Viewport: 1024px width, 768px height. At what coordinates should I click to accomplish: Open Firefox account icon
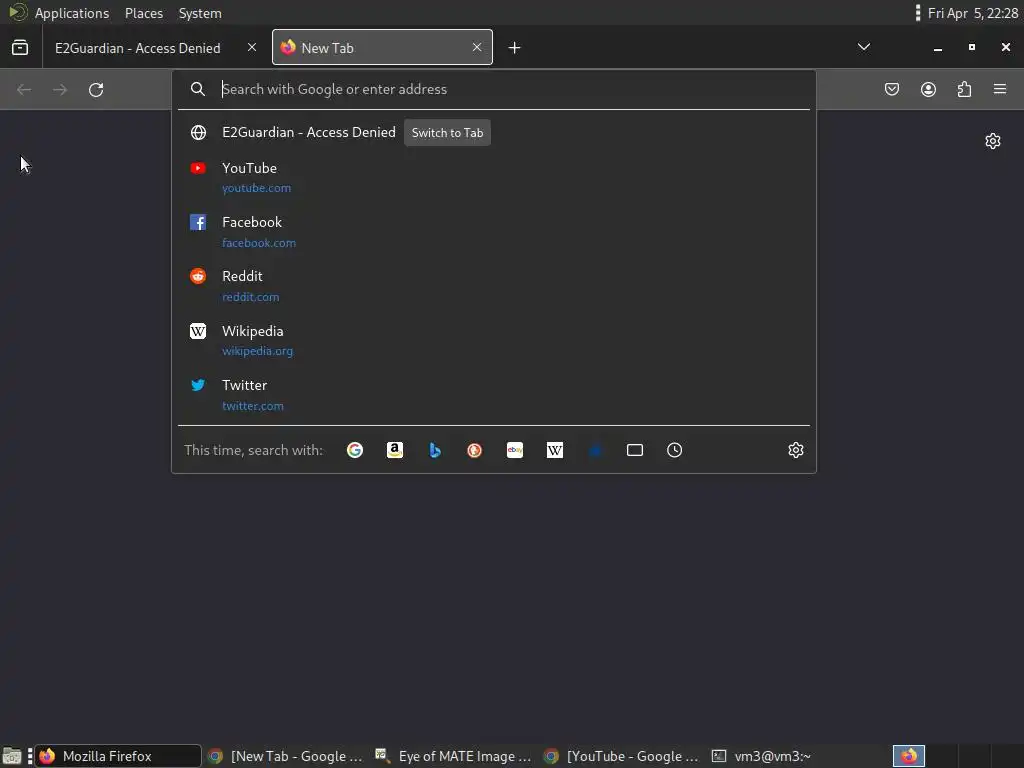(x=928, y=89)
